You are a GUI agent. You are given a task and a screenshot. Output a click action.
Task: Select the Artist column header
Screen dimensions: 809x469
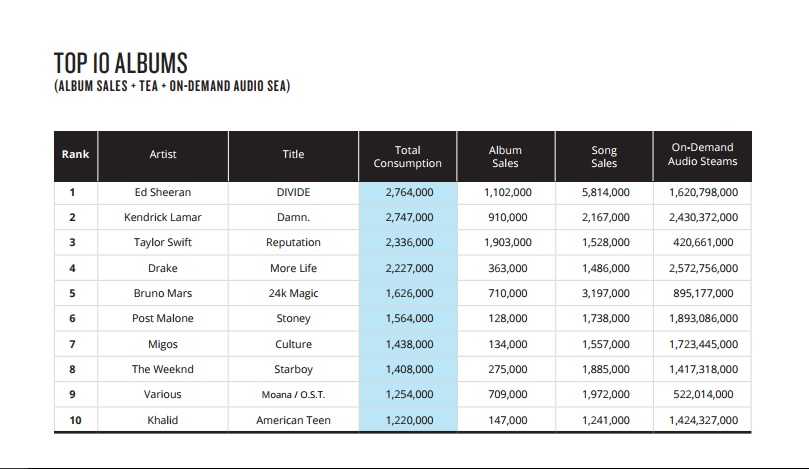[163, 154]
